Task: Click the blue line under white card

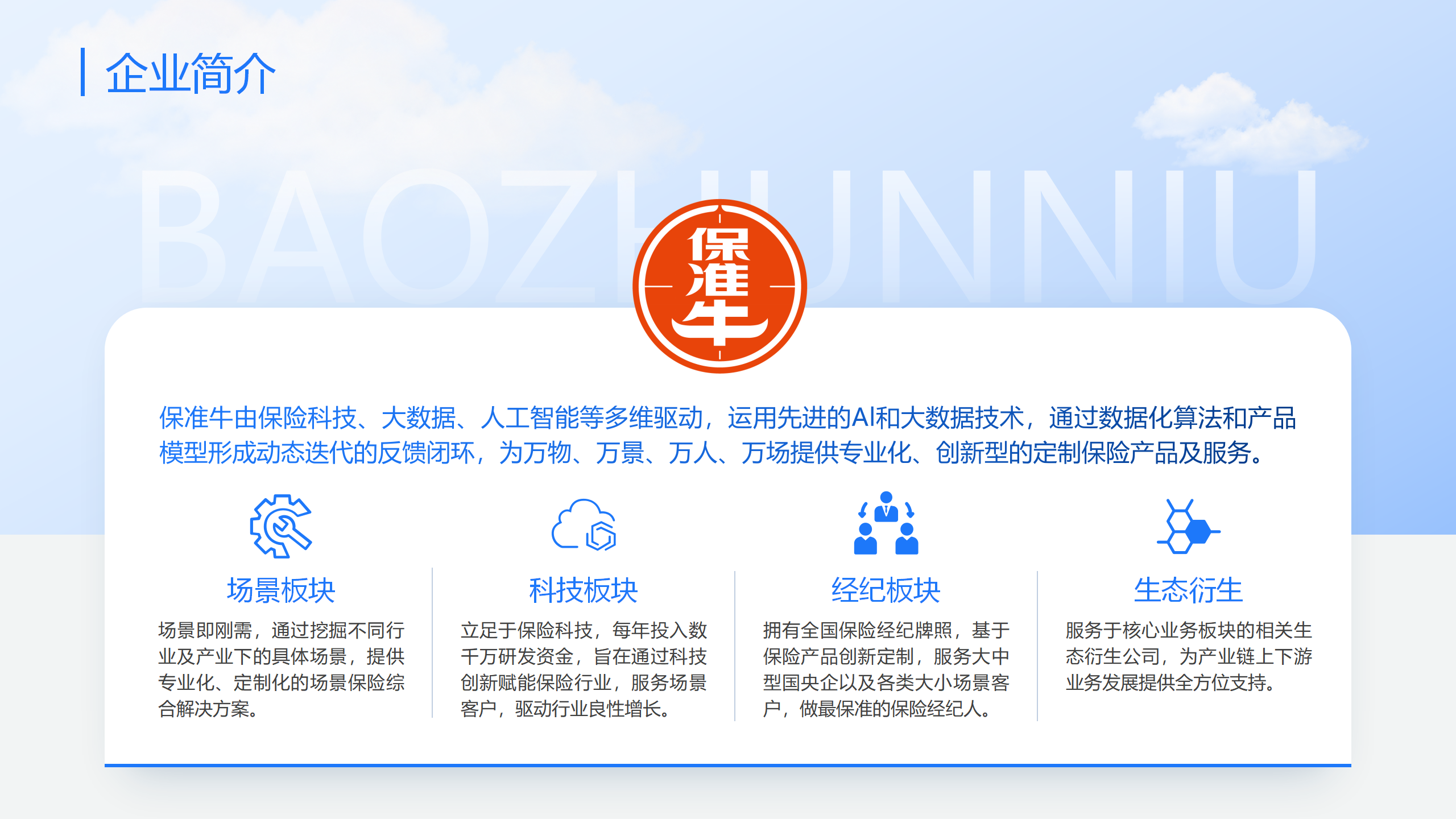Action: 727,765
